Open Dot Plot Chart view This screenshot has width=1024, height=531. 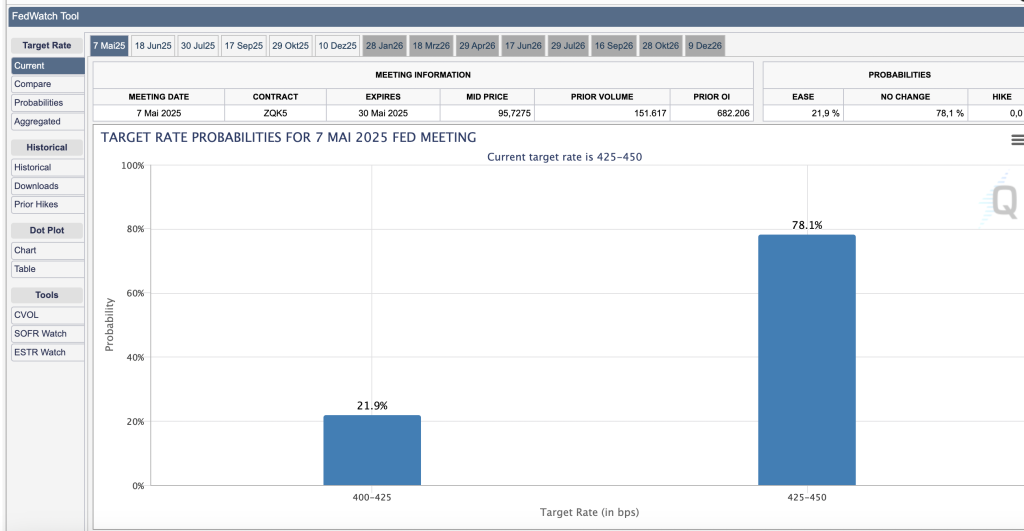(x=47, y=251)
